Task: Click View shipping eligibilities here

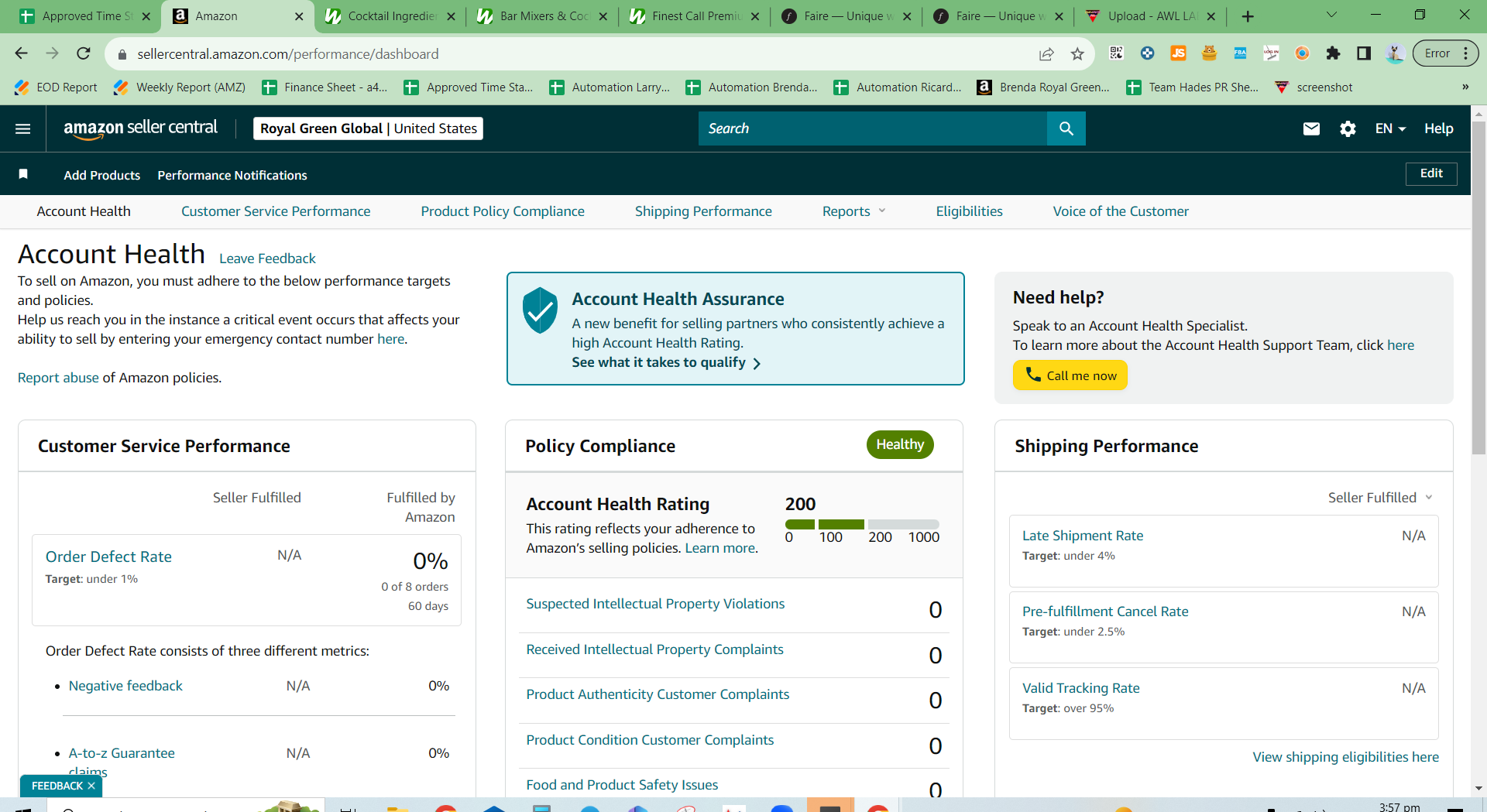Action: (1346, 757)
